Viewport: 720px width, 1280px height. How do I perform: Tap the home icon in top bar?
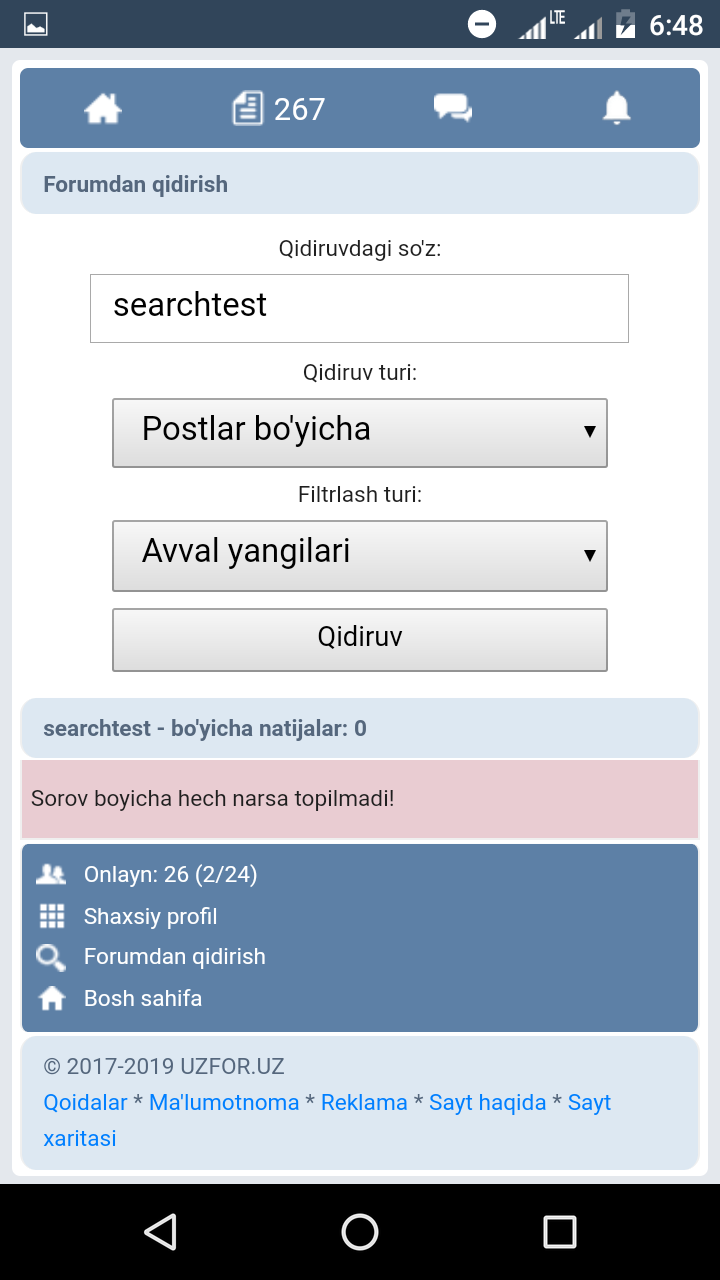click(103, 108)
